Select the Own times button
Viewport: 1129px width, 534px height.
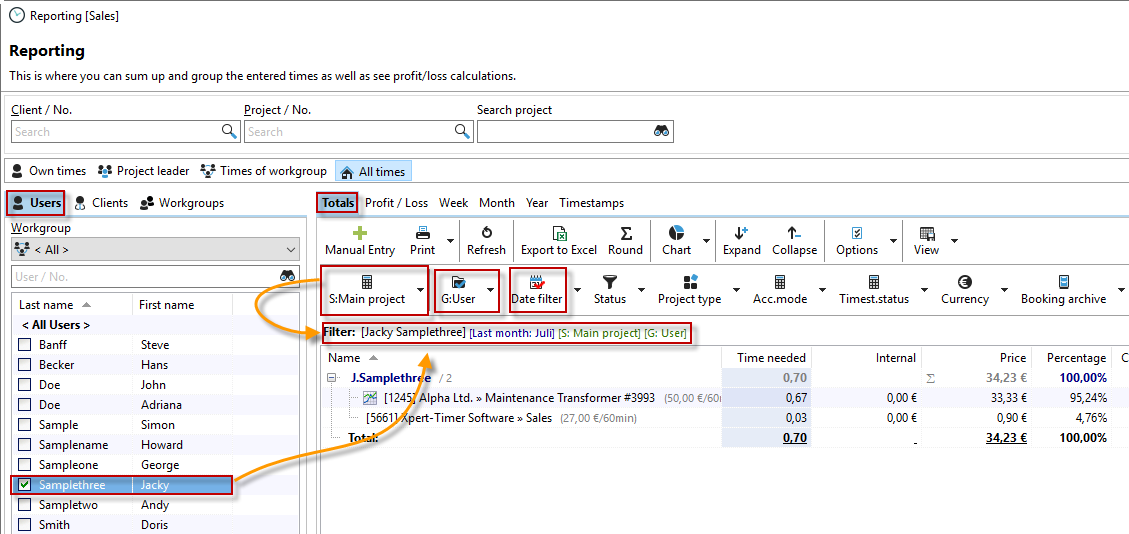pyautogui.click(x=48, y=171)
